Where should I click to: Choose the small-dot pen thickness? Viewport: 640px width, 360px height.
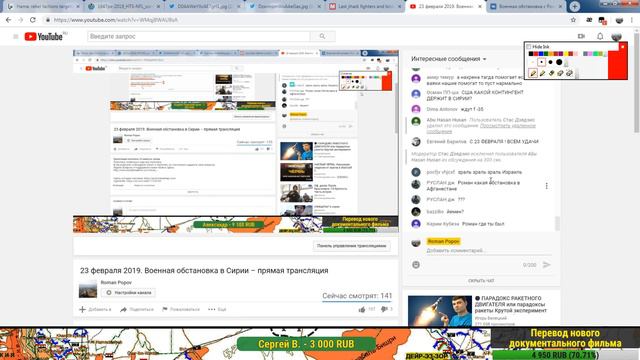[541, 62]
